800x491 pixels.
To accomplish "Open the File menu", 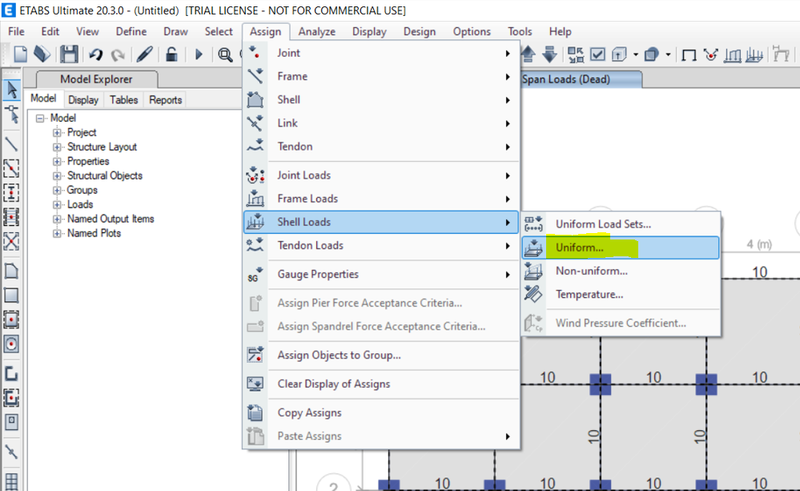I will pos(16,32).
